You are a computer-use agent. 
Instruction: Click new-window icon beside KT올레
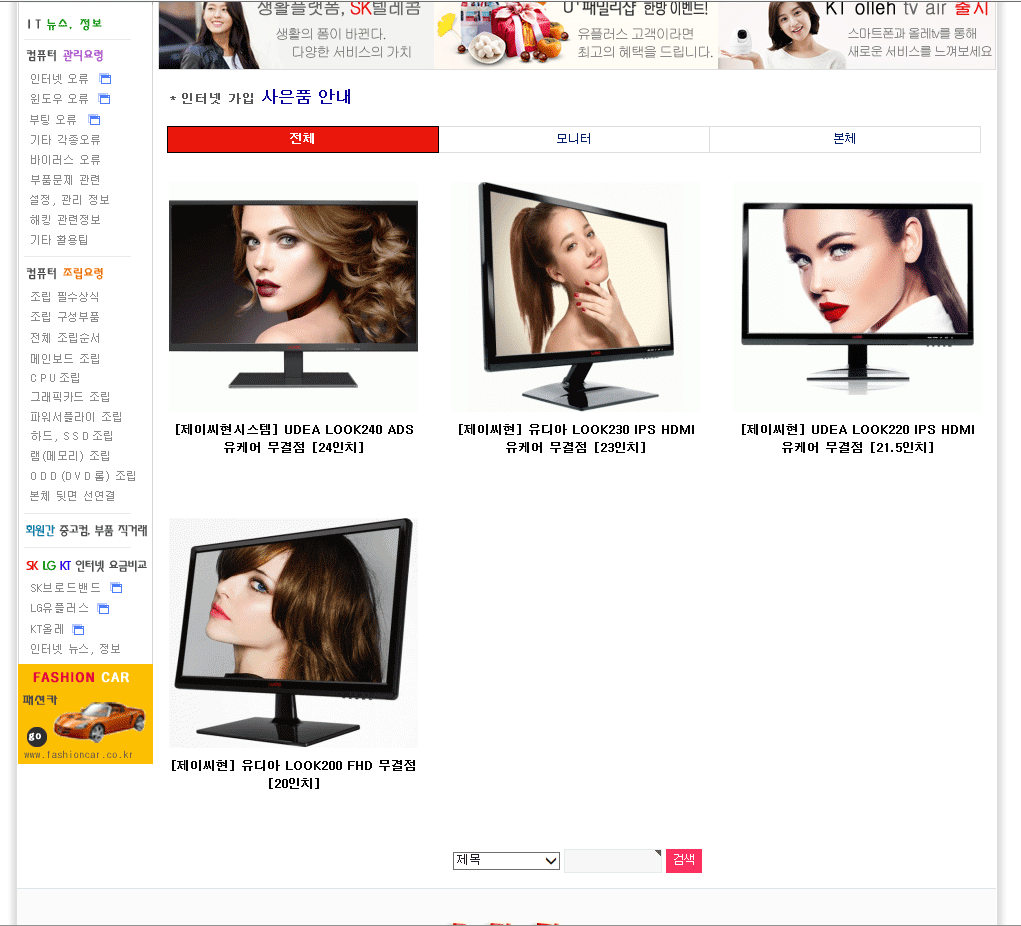coord(78,629)
